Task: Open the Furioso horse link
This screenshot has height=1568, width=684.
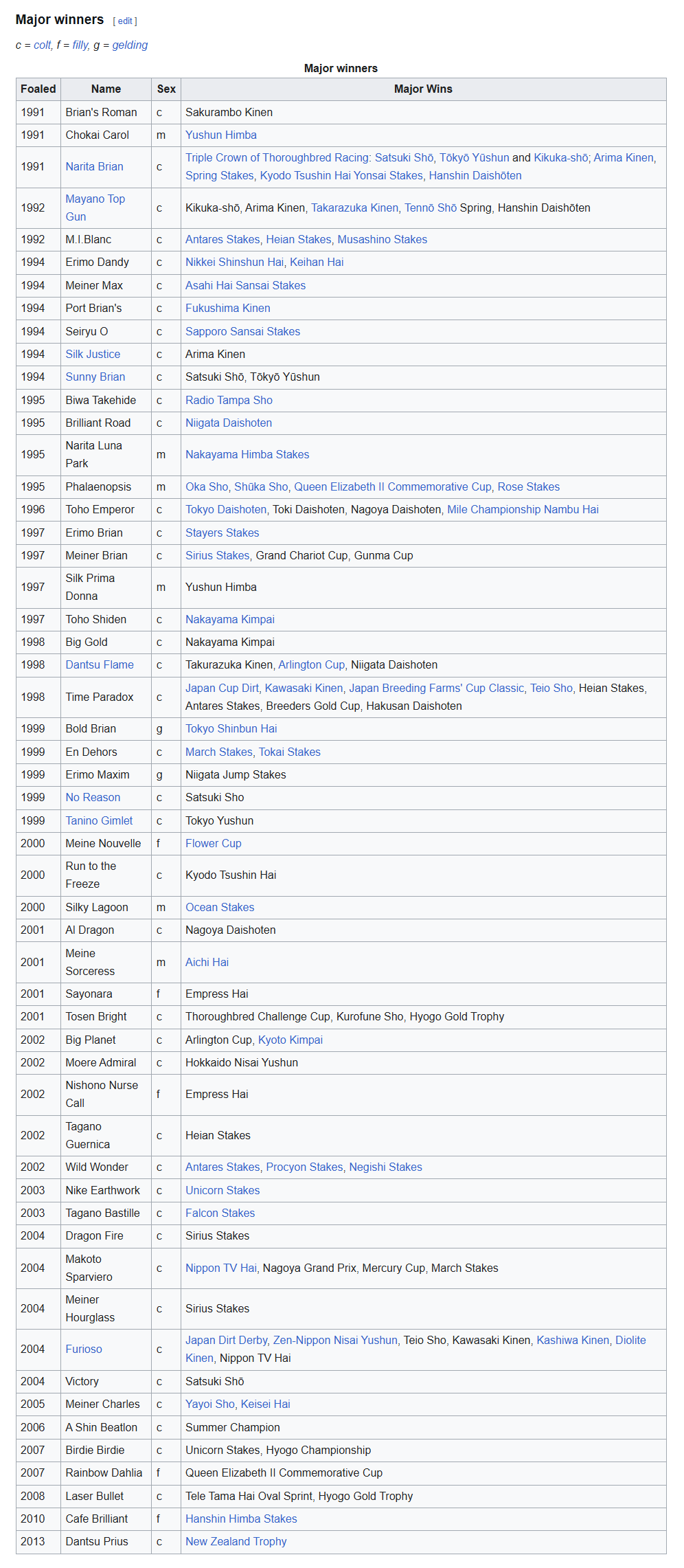Action: coord(84,1349)
